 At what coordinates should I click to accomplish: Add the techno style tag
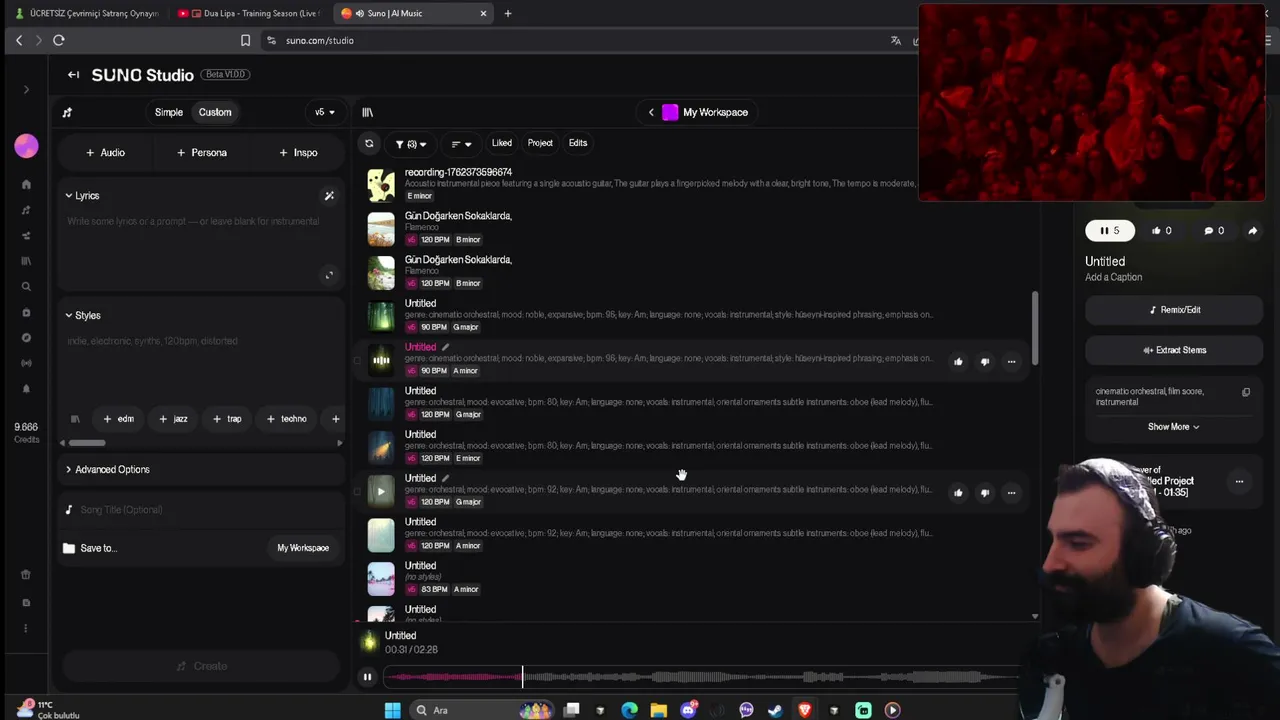[x=287, y=419]
